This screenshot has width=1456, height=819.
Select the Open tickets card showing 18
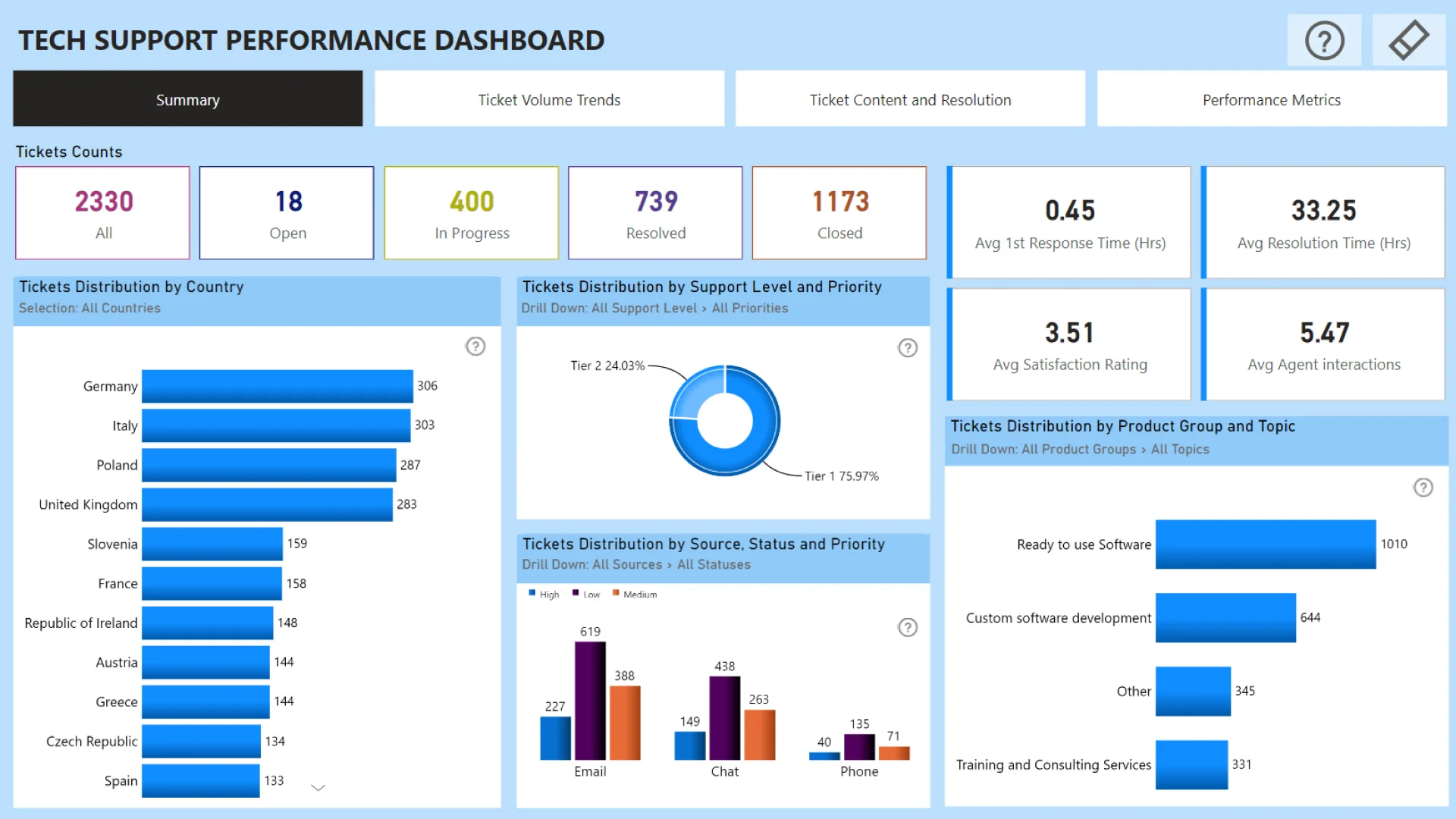pos(287,213)
